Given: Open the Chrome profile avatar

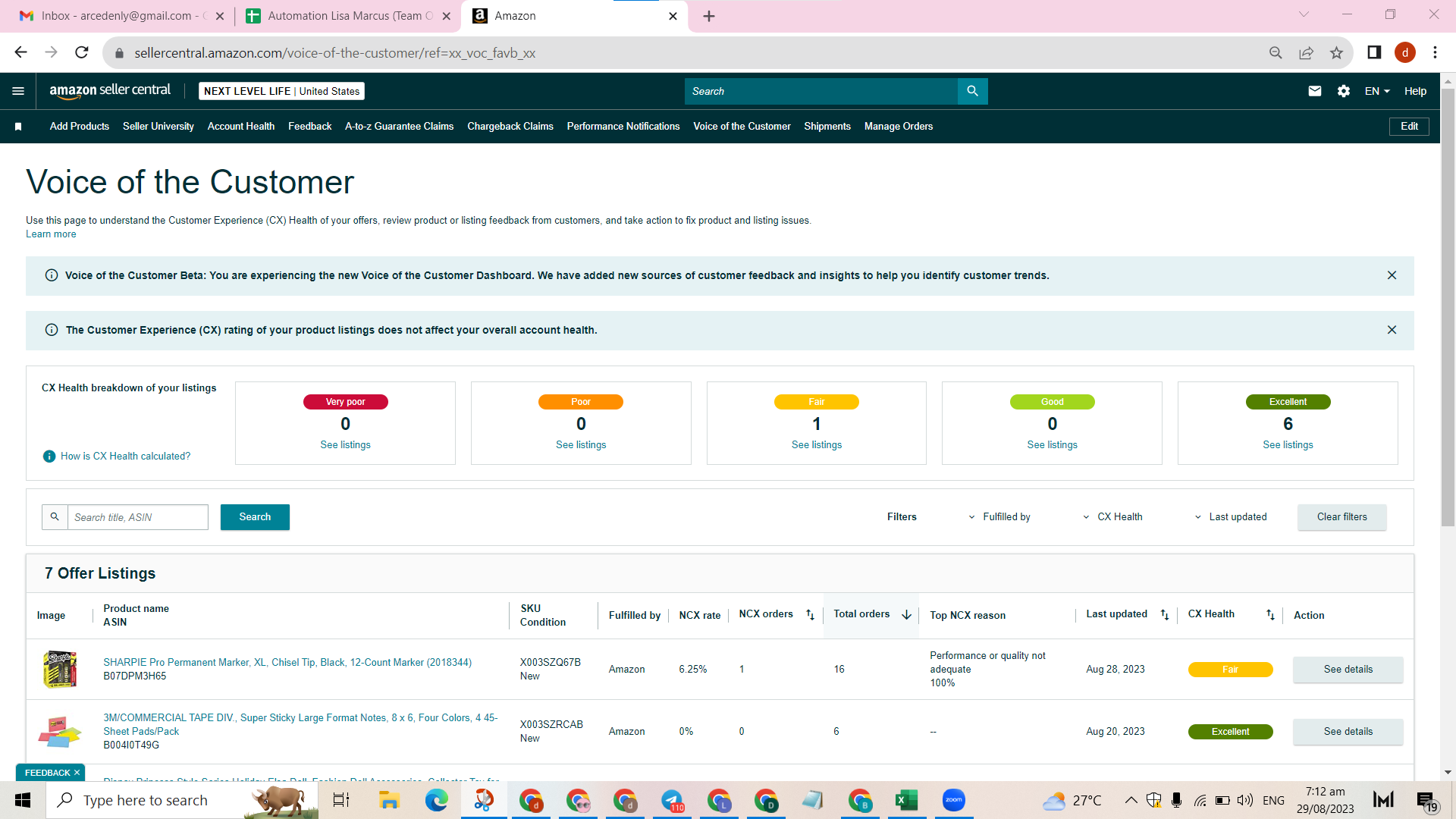Looking at the screenshot, I should pos(1404,52).
